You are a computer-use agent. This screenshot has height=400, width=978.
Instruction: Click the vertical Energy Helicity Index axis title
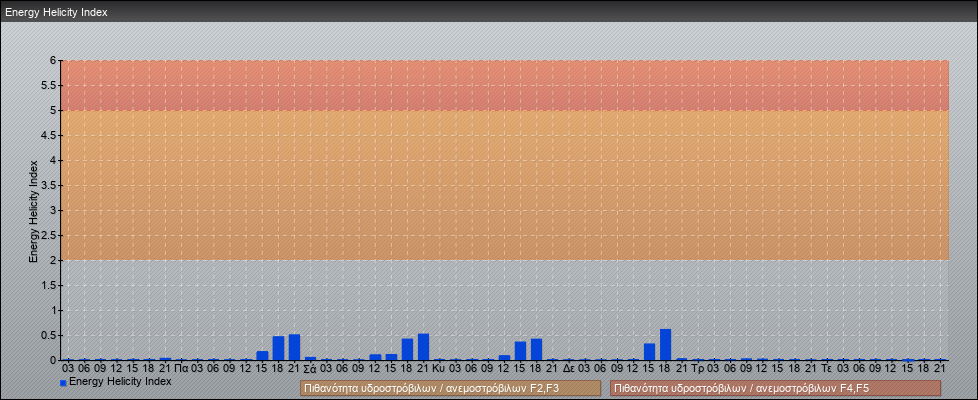click(34, 211)
